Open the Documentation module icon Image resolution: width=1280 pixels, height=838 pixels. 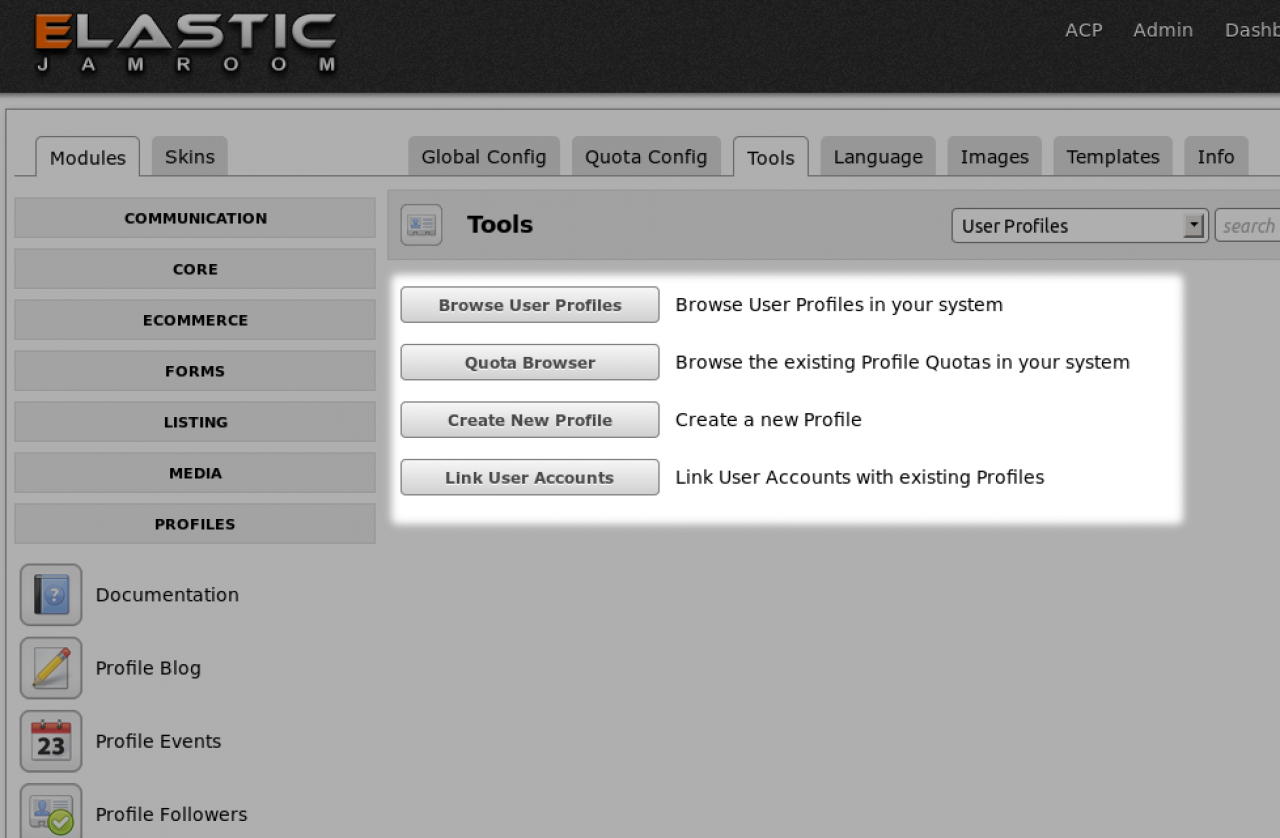point(51,595)
